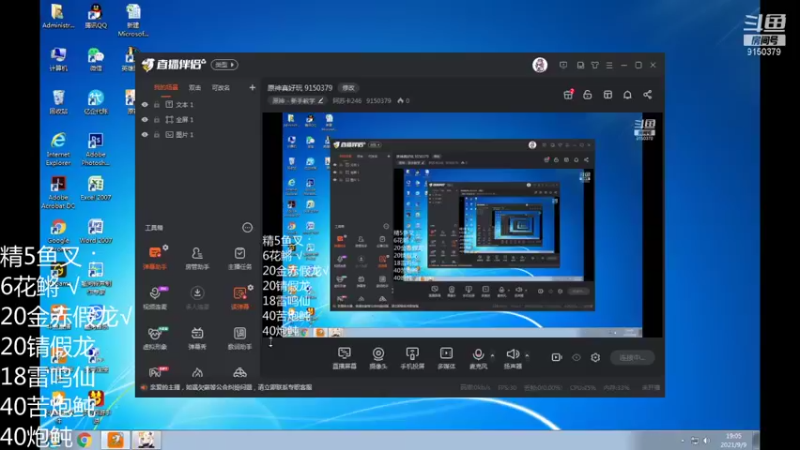Open the orange app in taskbar
This screenshot has width=800, height=450.
coord(115,440)
